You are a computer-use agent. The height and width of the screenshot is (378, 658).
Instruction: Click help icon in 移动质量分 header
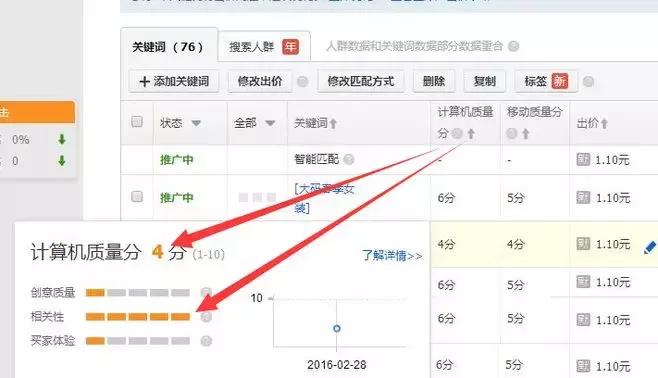point(512,134)
